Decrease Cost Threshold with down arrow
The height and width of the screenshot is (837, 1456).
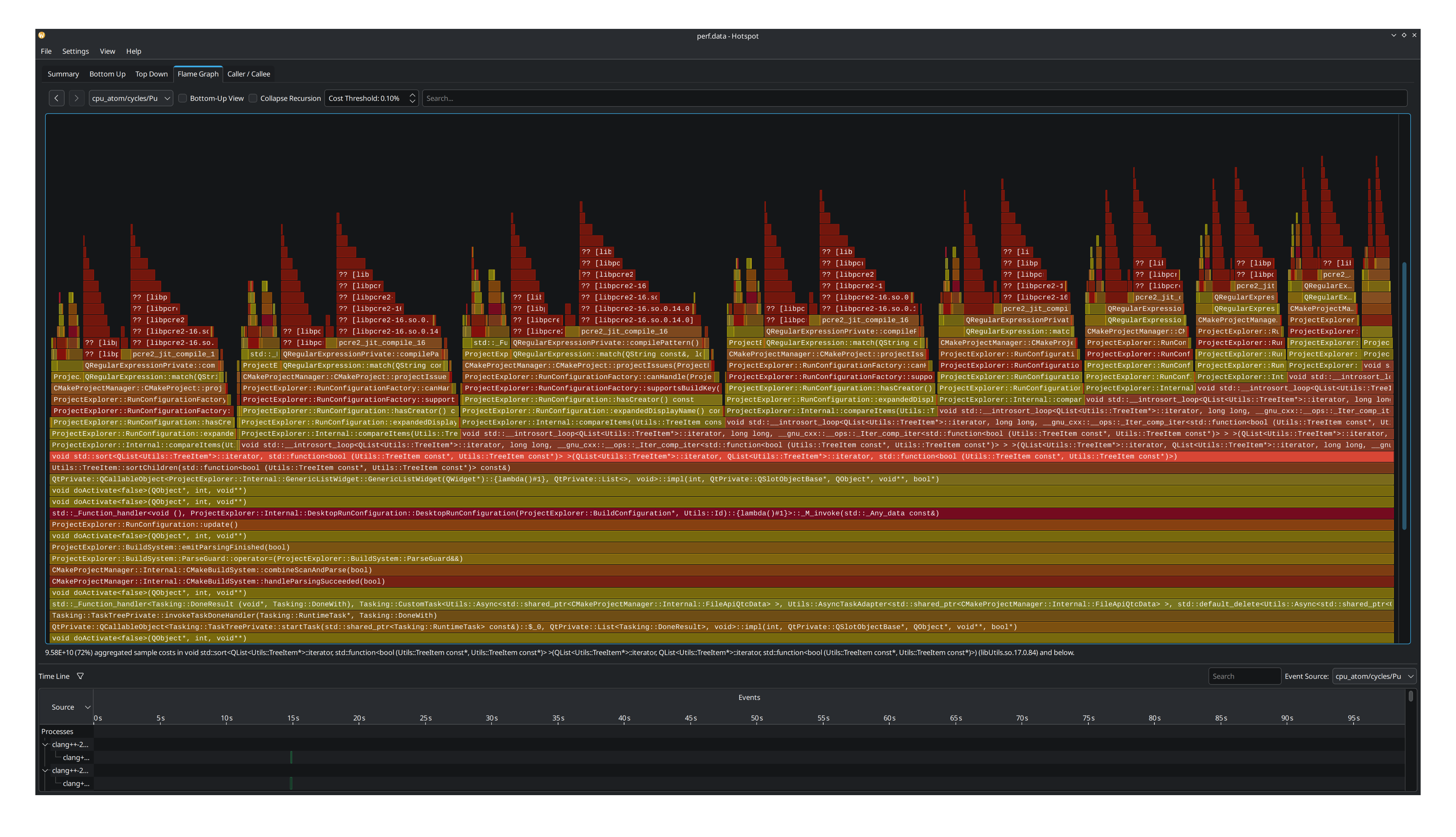coord(412,102)
